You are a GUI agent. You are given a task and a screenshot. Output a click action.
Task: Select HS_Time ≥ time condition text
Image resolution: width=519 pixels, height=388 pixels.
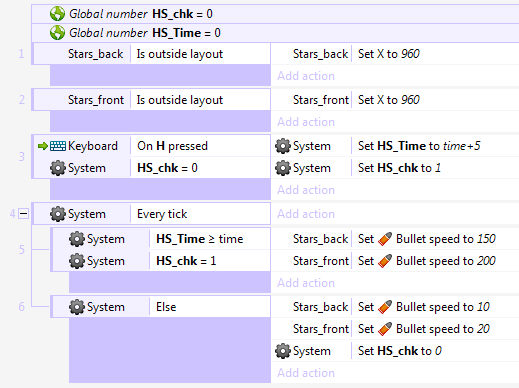[200, 239]
